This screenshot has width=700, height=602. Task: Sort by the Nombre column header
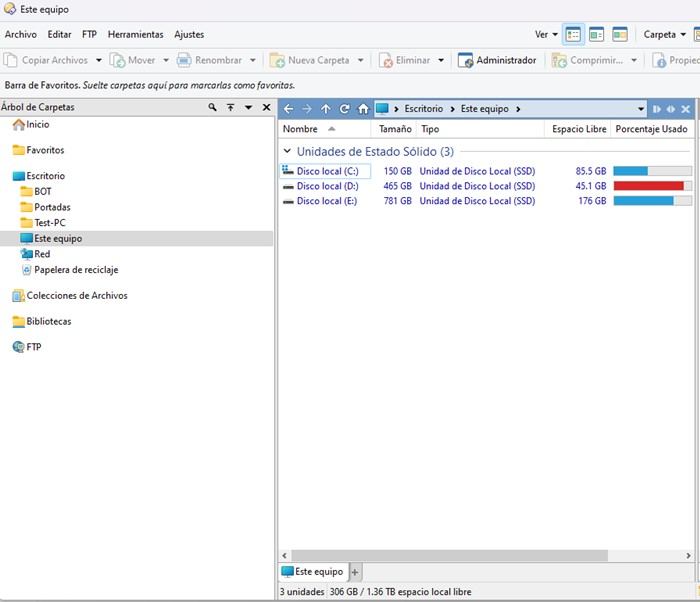324,129
